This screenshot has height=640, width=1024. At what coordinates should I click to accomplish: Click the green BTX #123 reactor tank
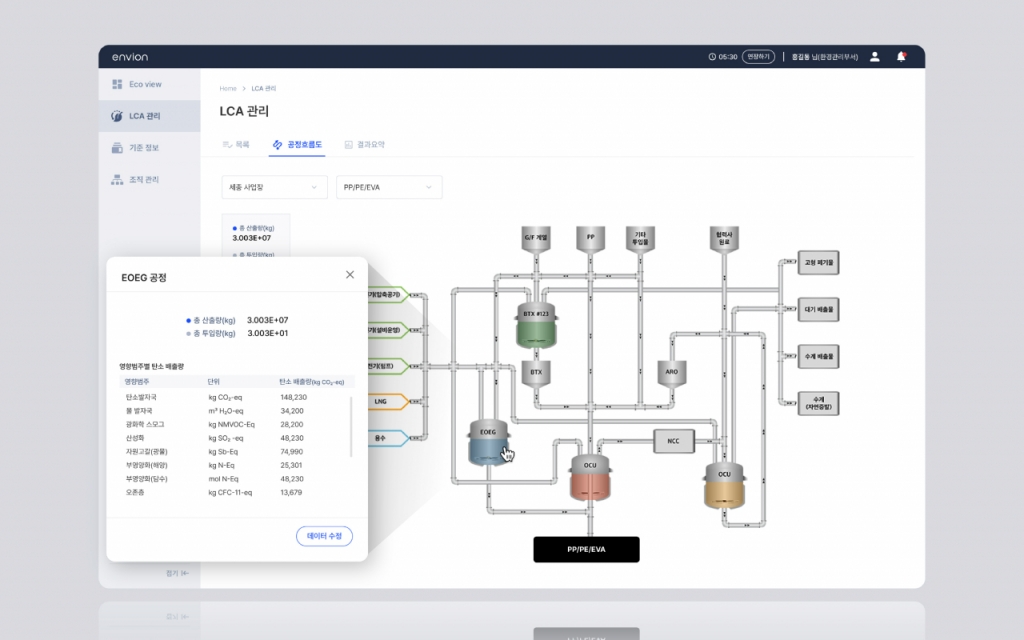coord(536,327)
